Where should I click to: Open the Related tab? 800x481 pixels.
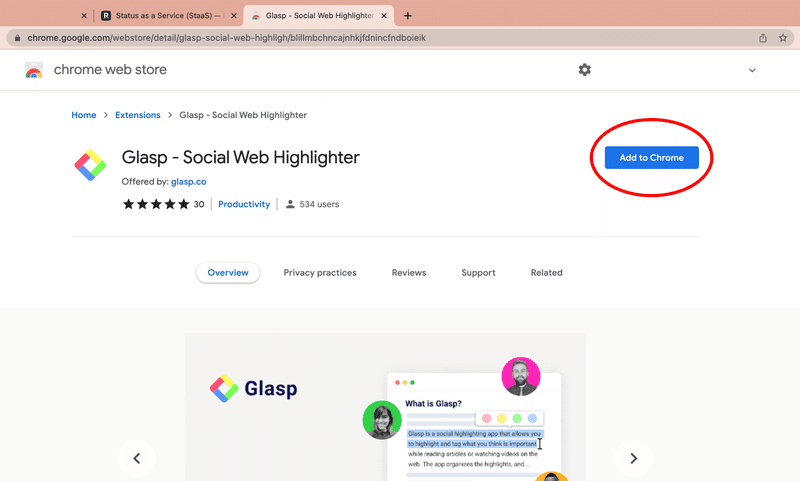pos(546,272)
